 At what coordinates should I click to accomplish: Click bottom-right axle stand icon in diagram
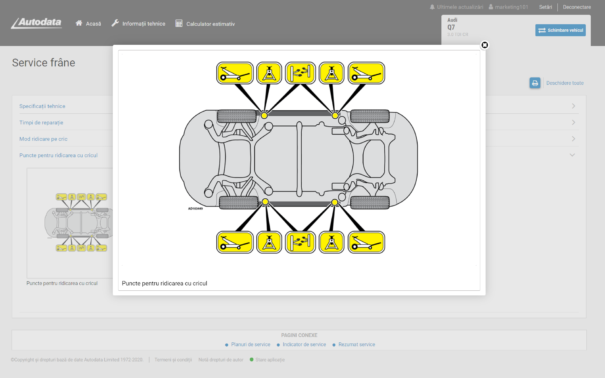(x=331, y=242)
